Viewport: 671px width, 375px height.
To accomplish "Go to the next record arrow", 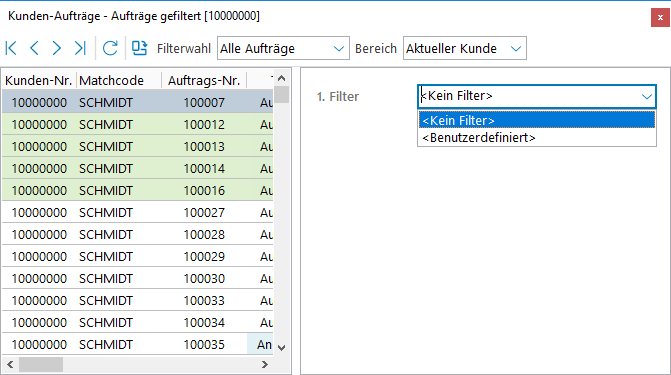I will pyautogui.click(x=56, y=48).
